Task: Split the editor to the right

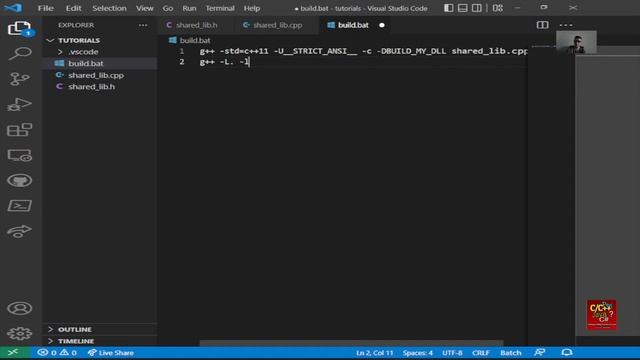Action: [542, 25]
